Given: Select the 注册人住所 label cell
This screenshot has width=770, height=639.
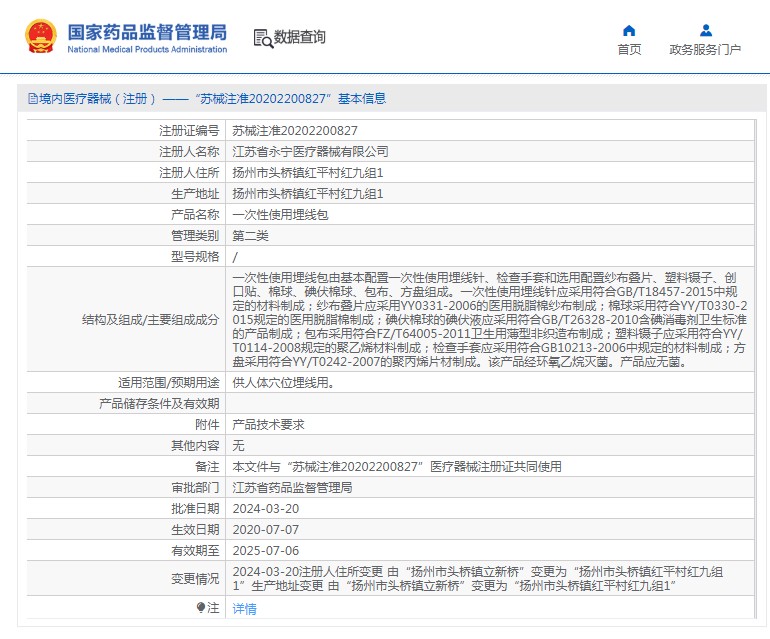Looking at the screenshot, I should tap(126, 173).
